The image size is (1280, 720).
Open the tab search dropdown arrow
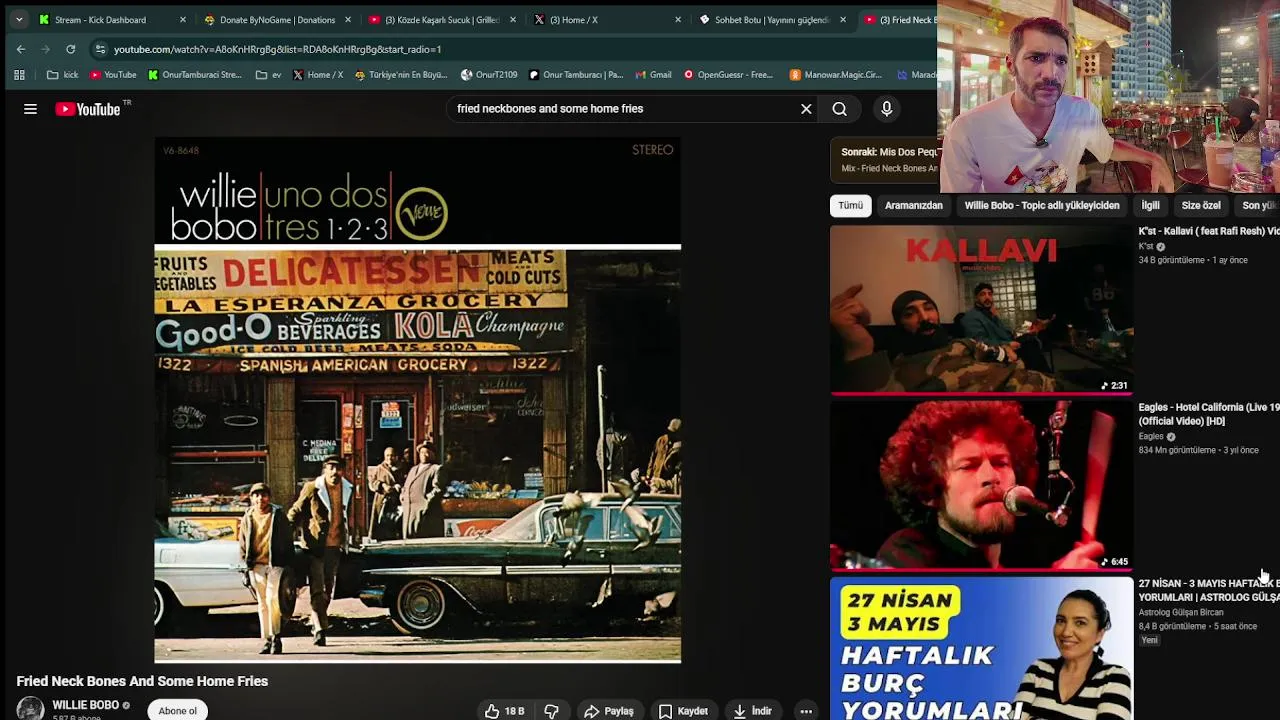[x=18, y=19]
